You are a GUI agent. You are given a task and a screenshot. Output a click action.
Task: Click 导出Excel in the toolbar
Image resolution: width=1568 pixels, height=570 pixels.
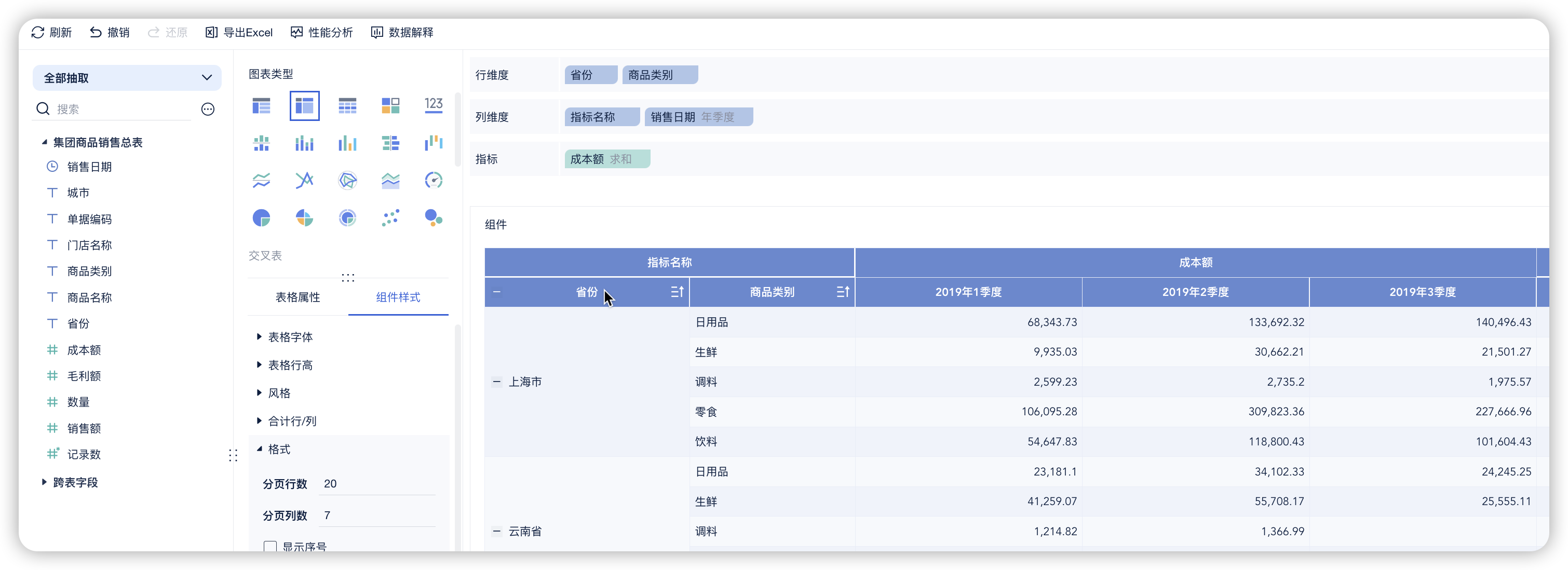(x=239, y=32)
